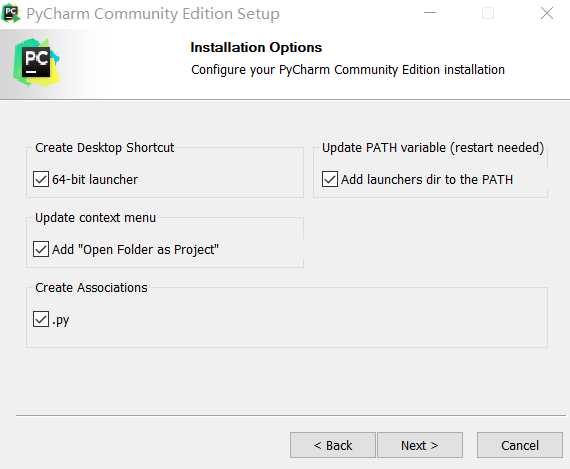
Task: Click the "Create Associations" group title
Action: (x=91, y=288)
